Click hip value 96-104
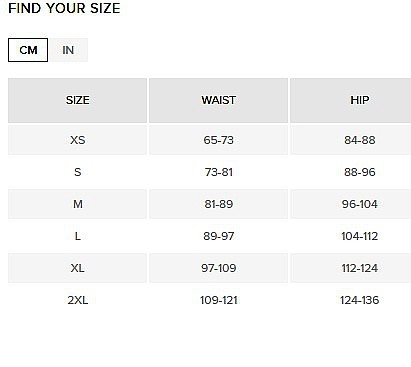 (x=360, y=204)
